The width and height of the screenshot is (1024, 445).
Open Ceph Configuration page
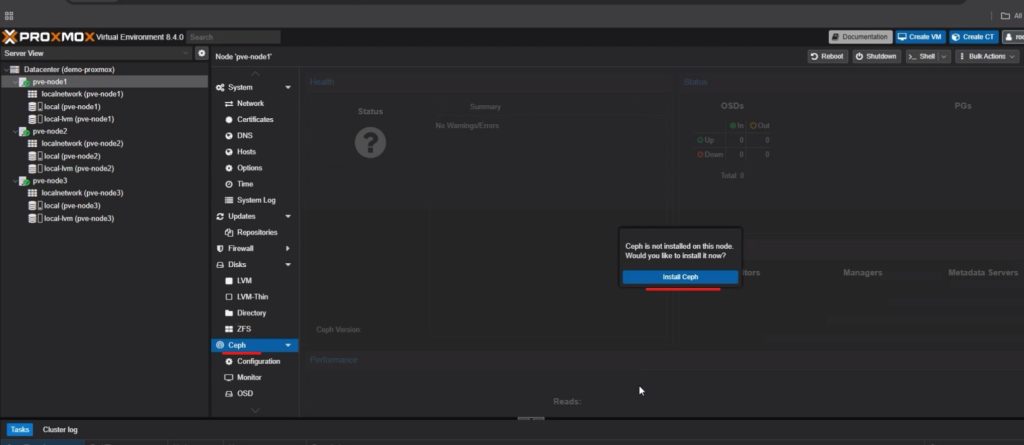click(x=259, y=361)
